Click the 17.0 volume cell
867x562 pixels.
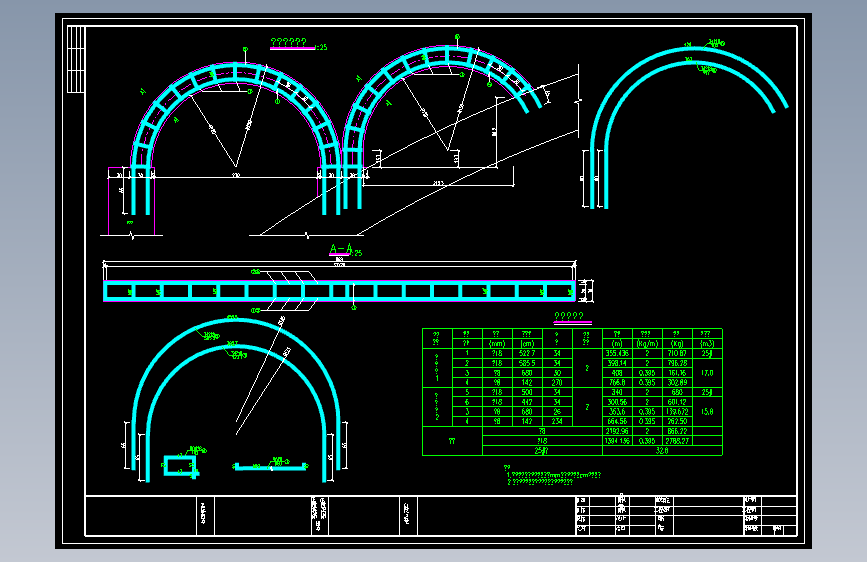(x=707, y=373)
